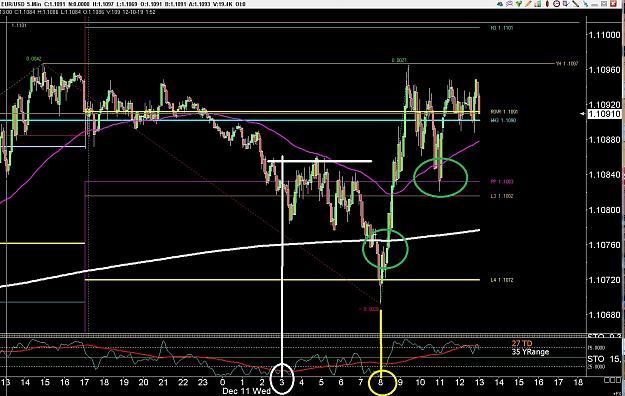Screen dimensions: 625x396
Task: Click the STO 15 stochastic value label
Action: 605,359
